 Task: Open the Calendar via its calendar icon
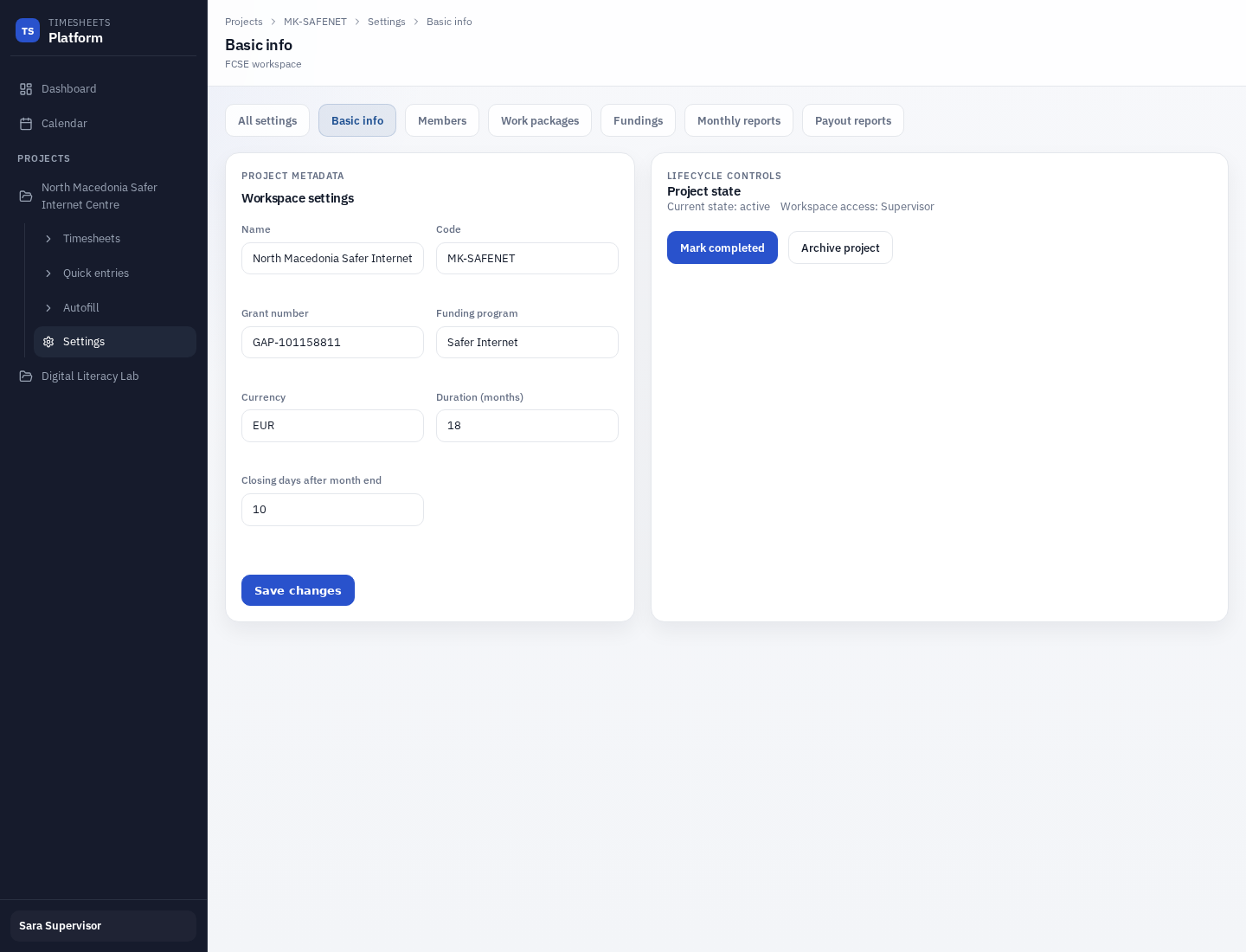tap(27, 123)
